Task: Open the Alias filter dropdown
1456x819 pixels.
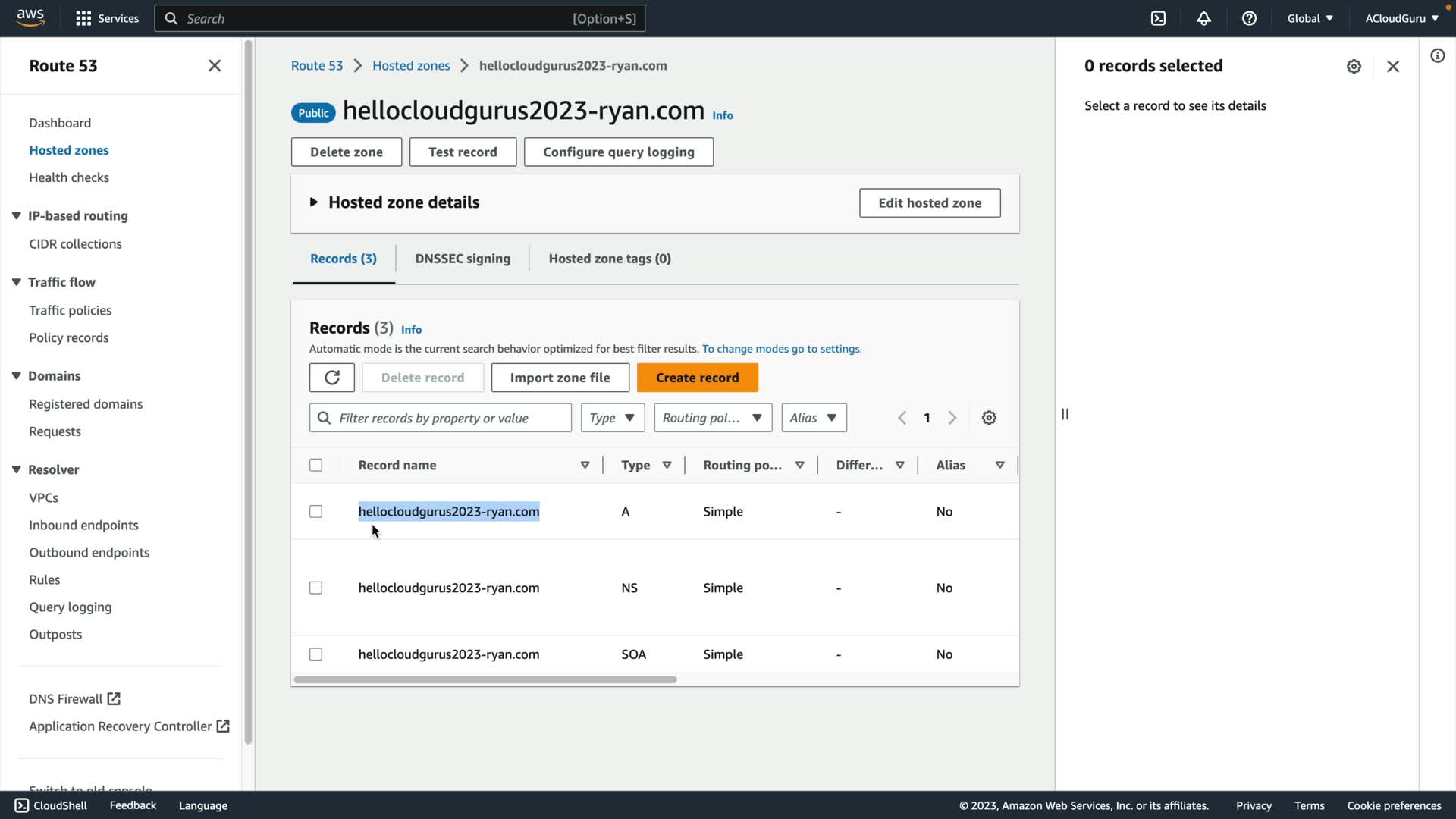Action: (814, 418)
